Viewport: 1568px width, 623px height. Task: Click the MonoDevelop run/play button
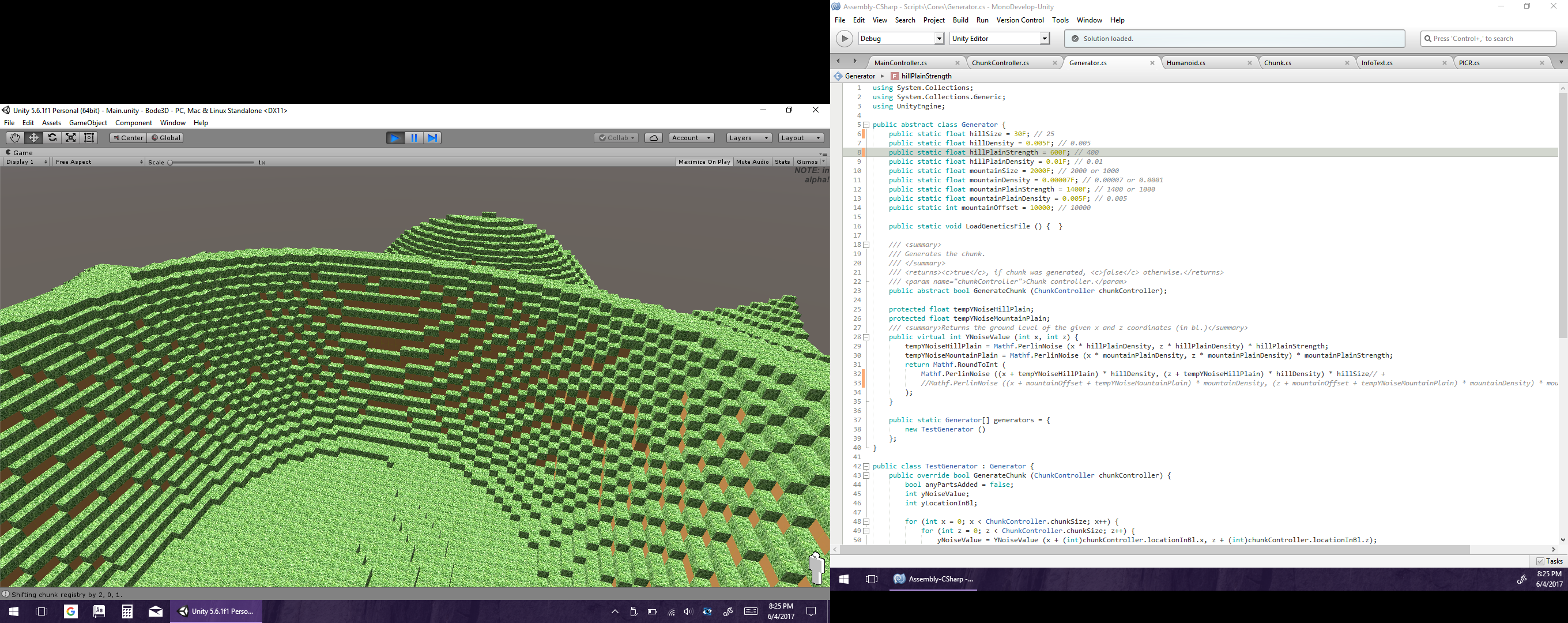pos(845,39)
